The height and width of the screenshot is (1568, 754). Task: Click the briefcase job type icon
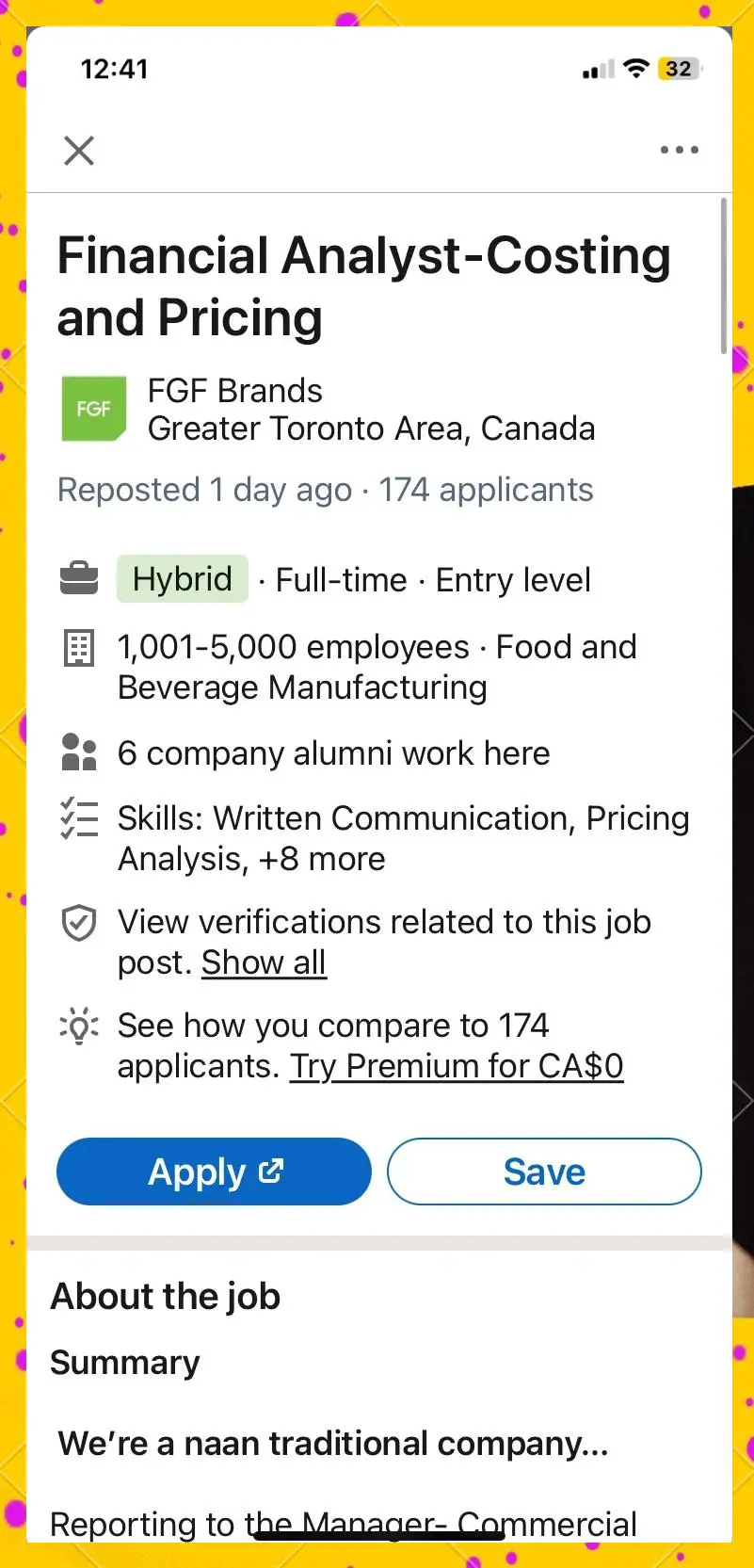coord(79,579)
